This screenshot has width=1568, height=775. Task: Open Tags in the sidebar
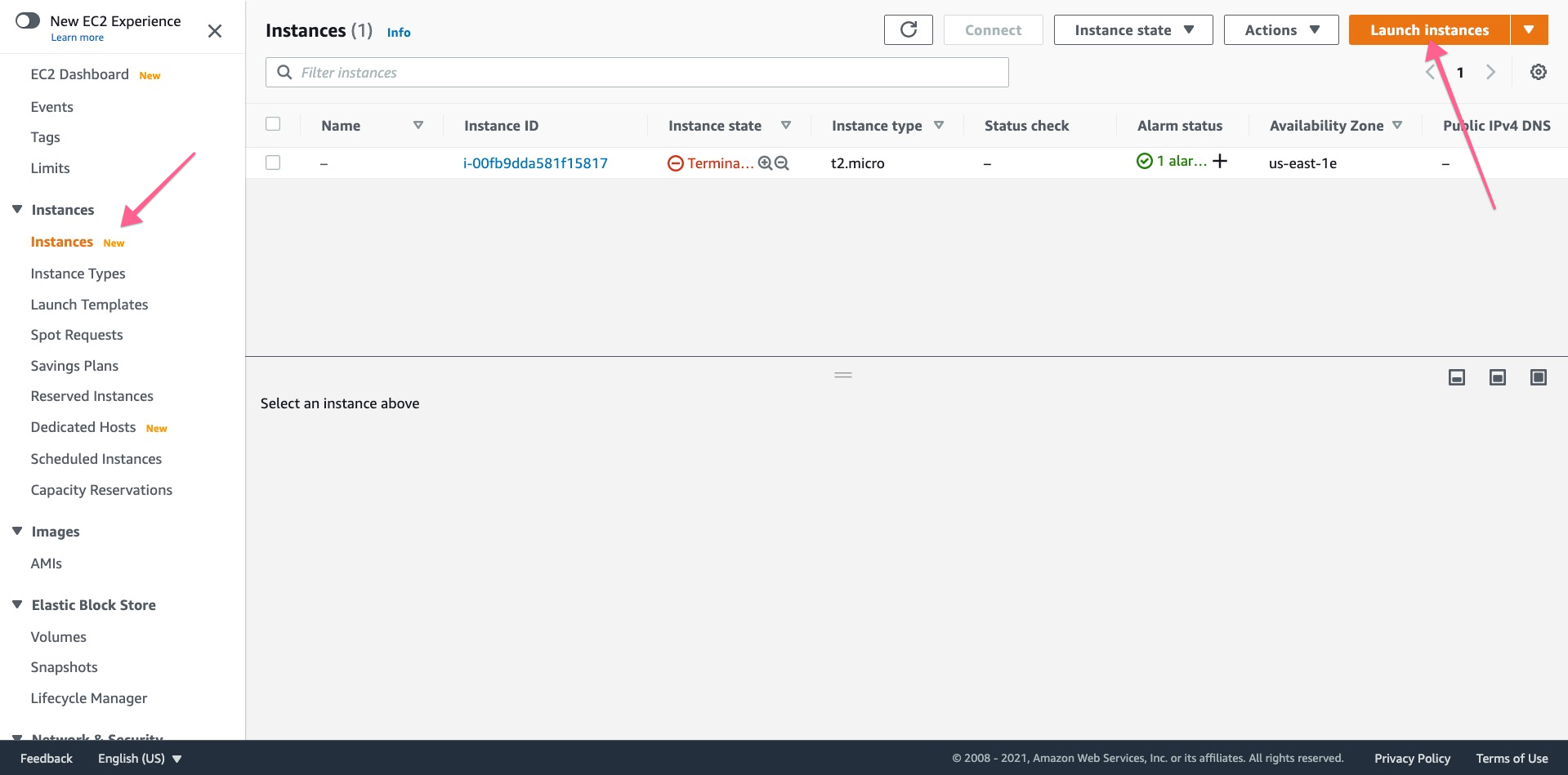coord(45,137)
